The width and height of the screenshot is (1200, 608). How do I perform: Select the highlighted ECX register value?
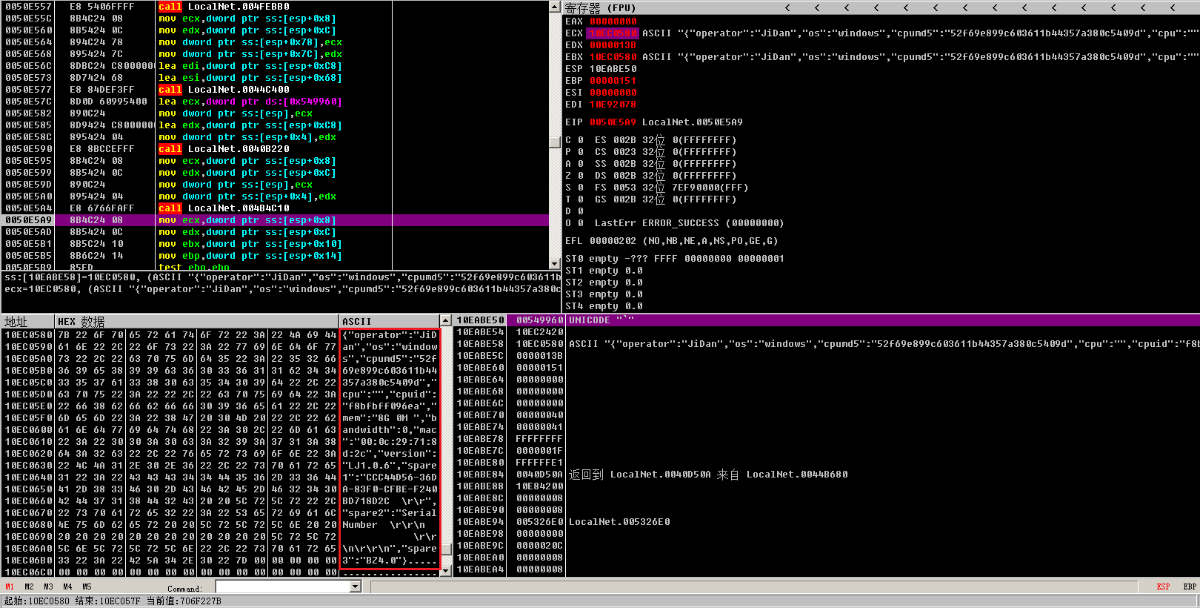point(613,33)
